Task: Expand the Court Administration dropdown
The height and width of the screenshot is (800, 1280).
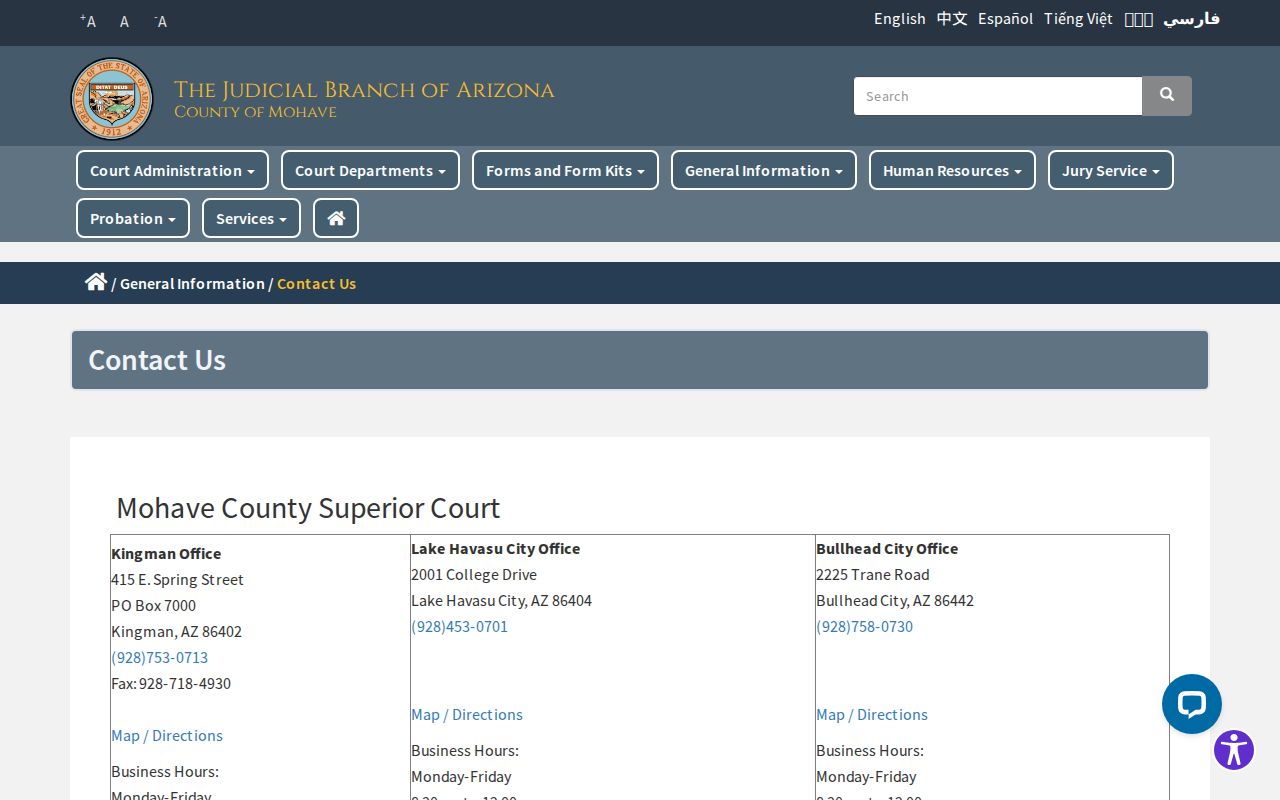Action: 172,170
